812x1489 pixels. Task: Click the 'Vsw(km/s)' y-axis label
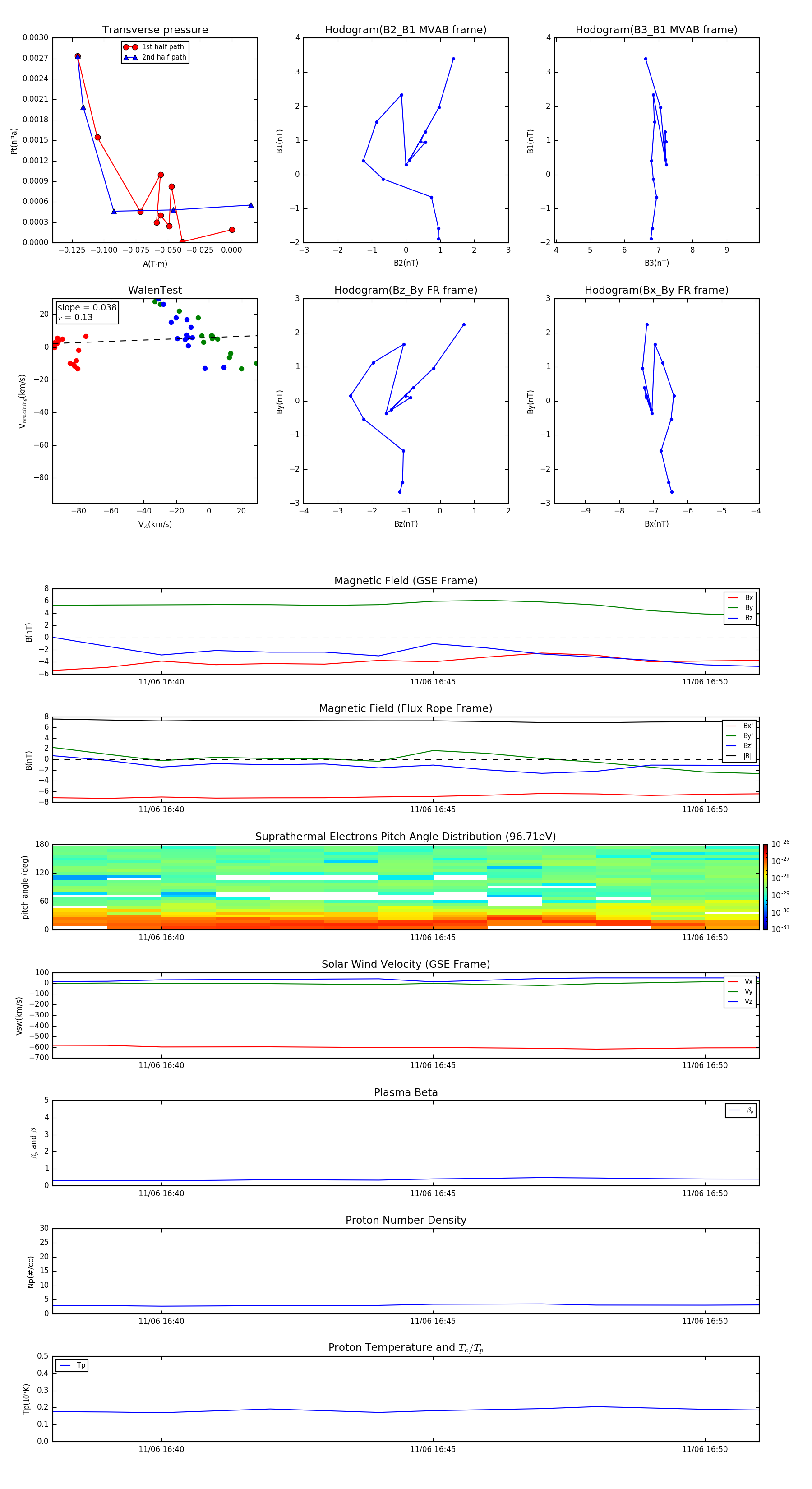pos(19,1016)
